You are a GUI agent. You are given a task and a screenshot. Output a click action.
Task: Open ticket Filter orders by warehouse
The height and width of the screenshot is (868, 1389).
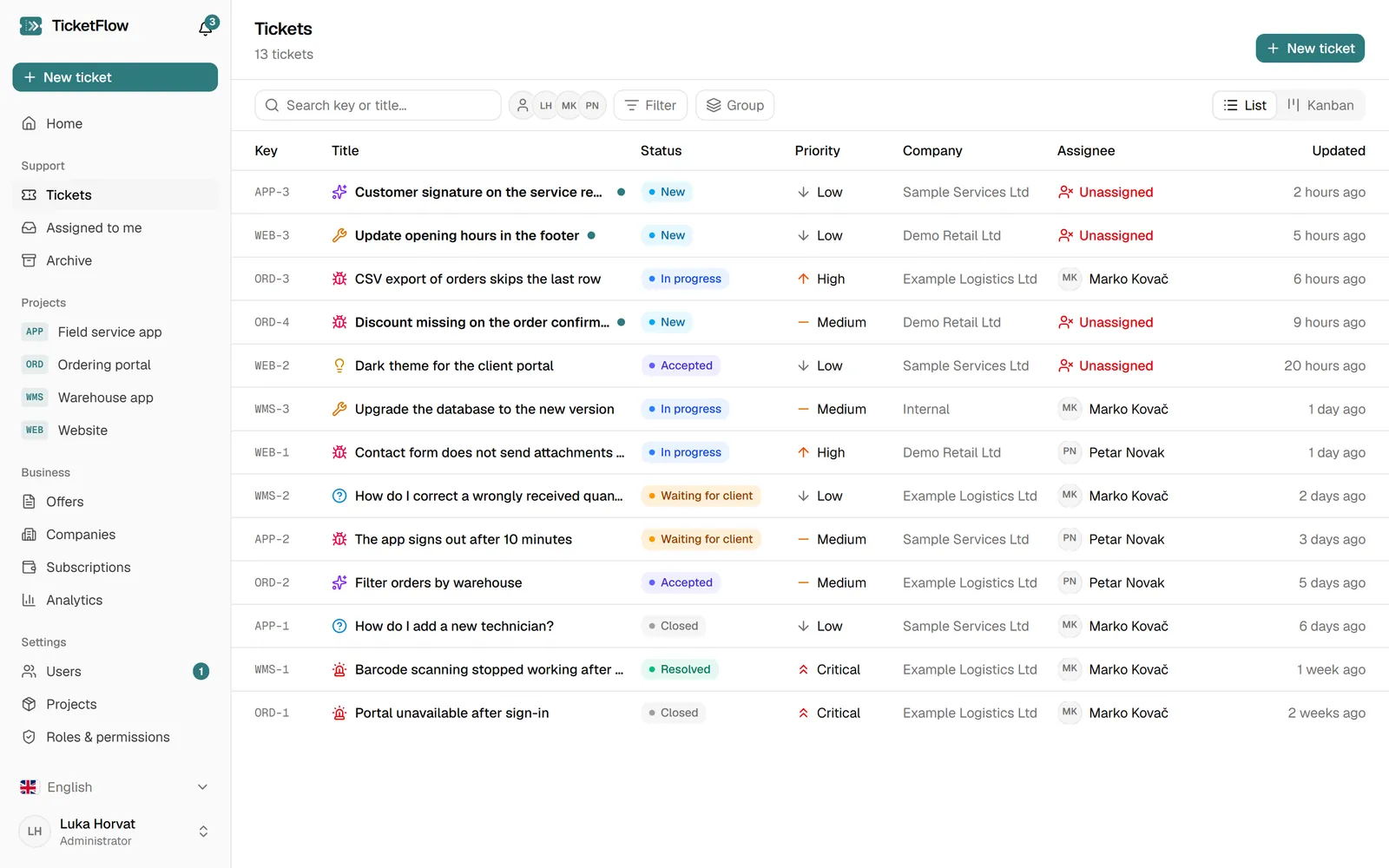tap(438, 582)
